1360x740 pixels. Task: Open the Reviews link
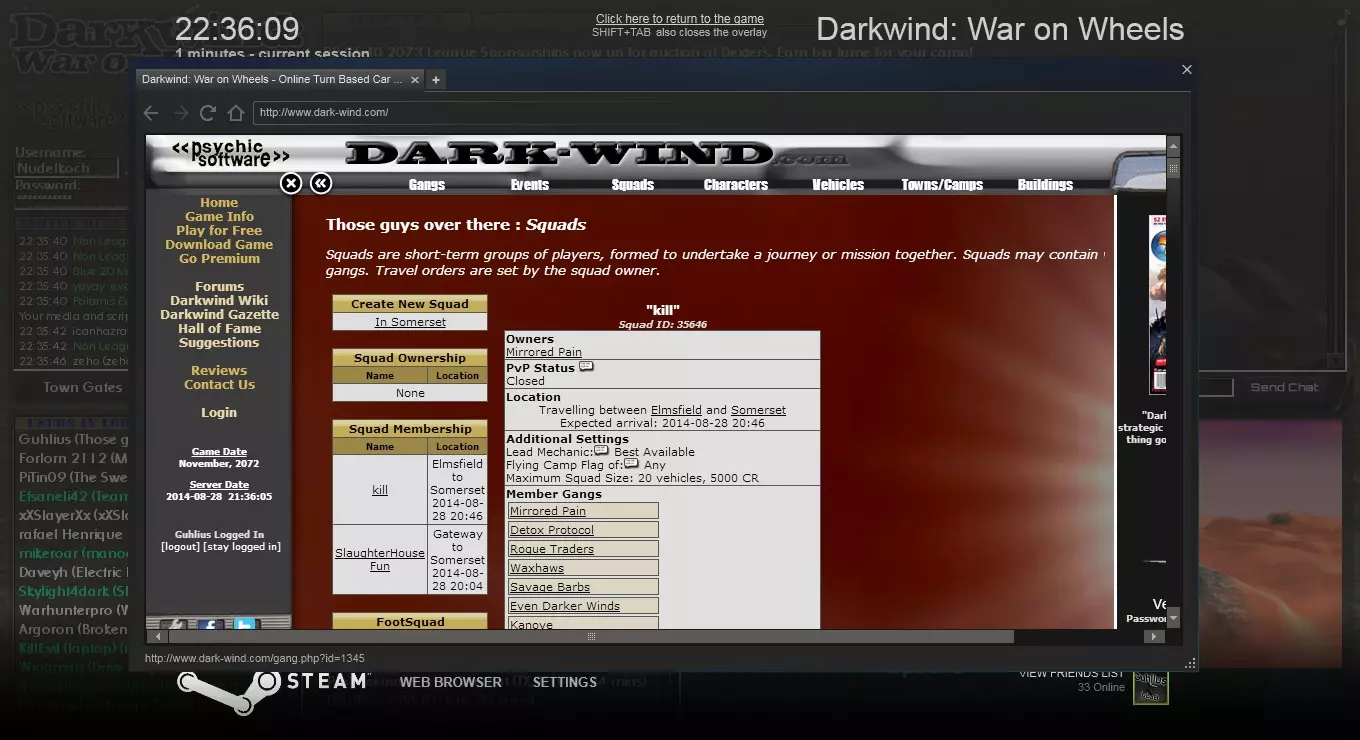(219, 370)
